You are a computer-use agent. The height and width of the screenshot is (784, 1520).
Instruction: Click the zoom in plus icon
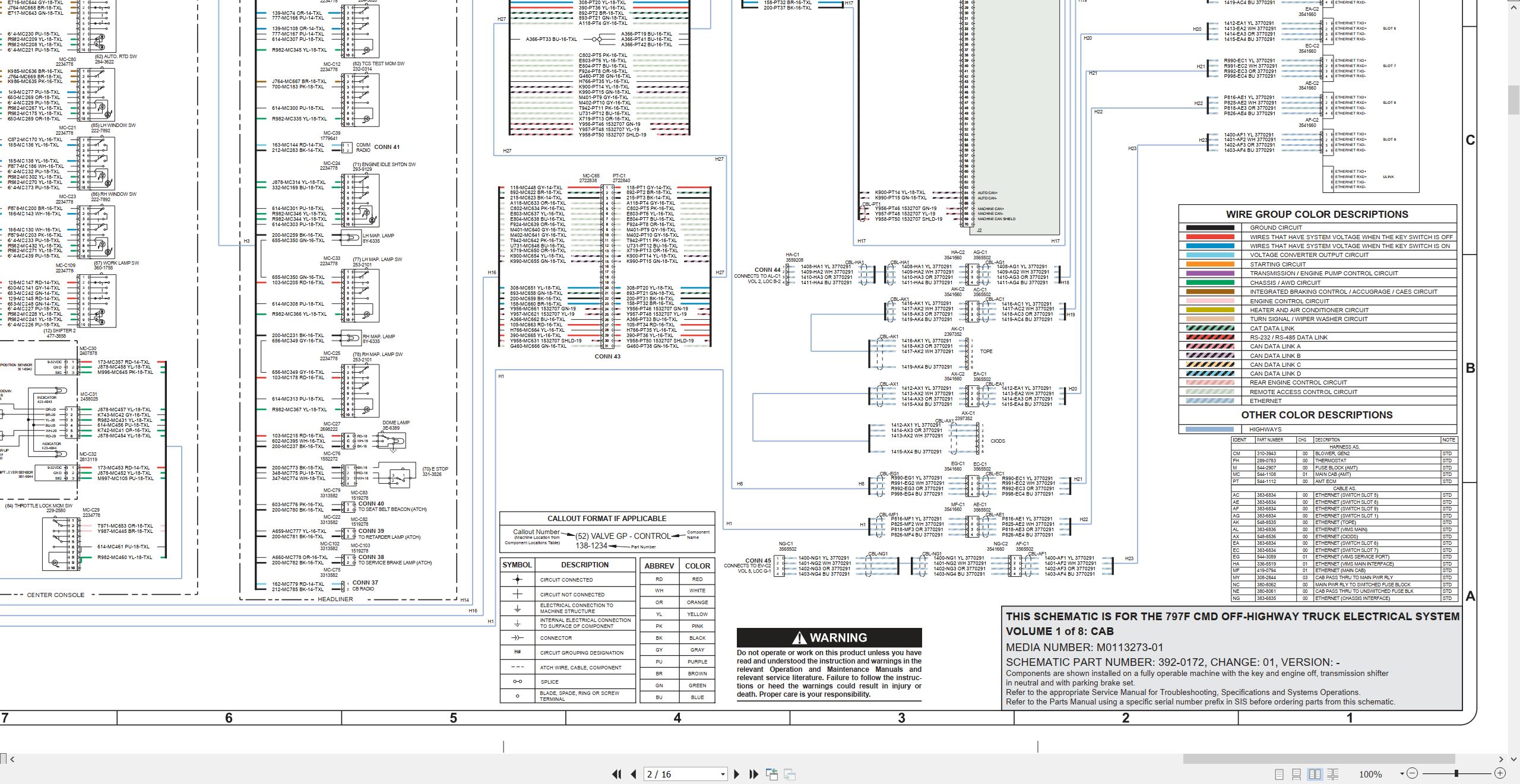click(x=1500, y=773)
